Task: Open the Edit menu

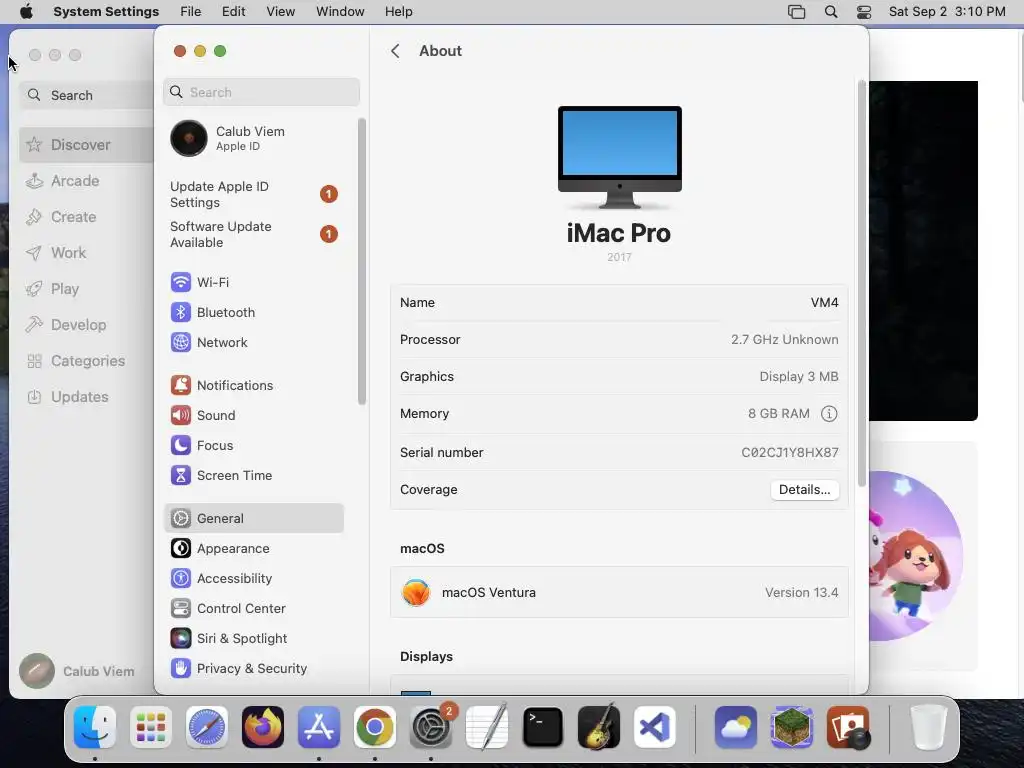Action: coord(234,11)
